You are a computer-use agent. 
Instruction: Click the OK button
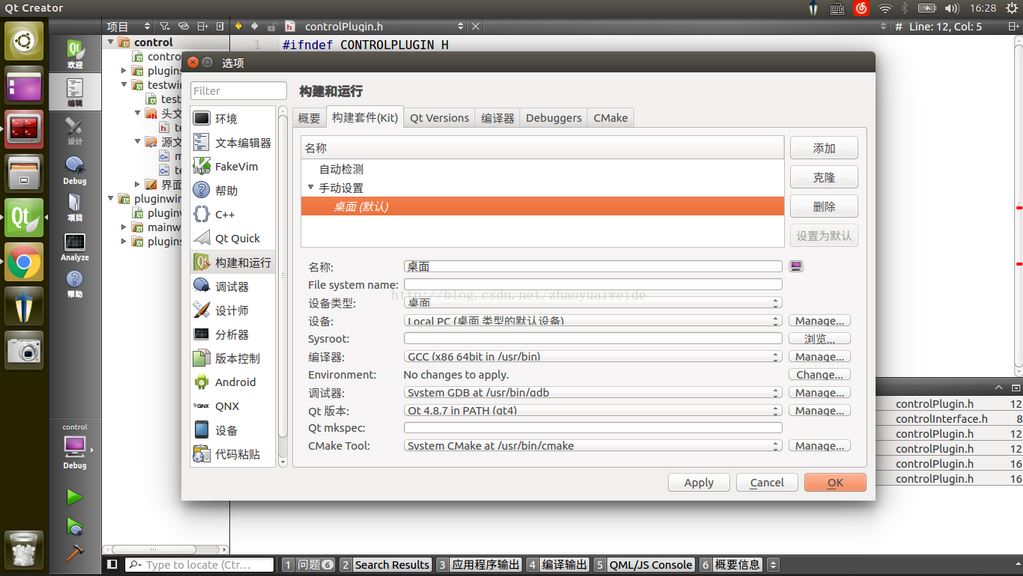pos(835,483)
